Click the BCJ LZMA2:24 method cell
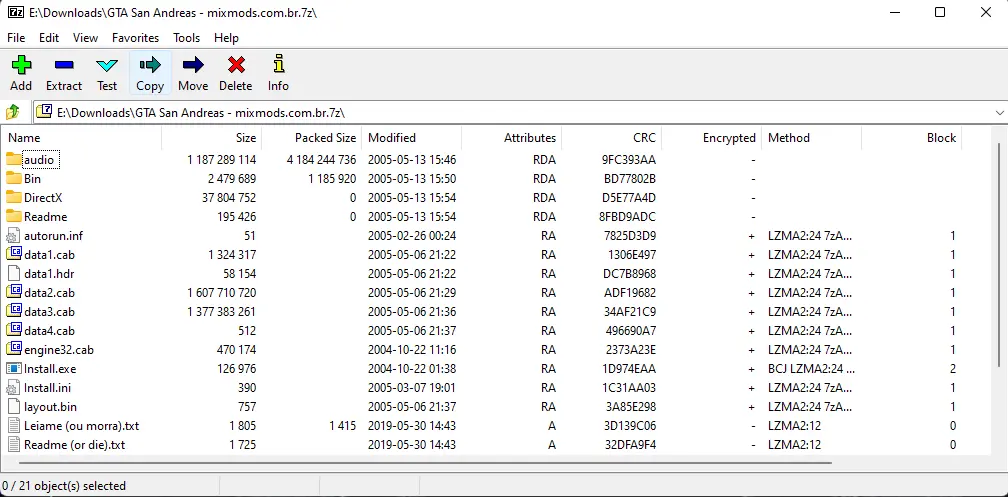Image resolution: width=1008 pixels, height=497 pixels. [811, 368]
